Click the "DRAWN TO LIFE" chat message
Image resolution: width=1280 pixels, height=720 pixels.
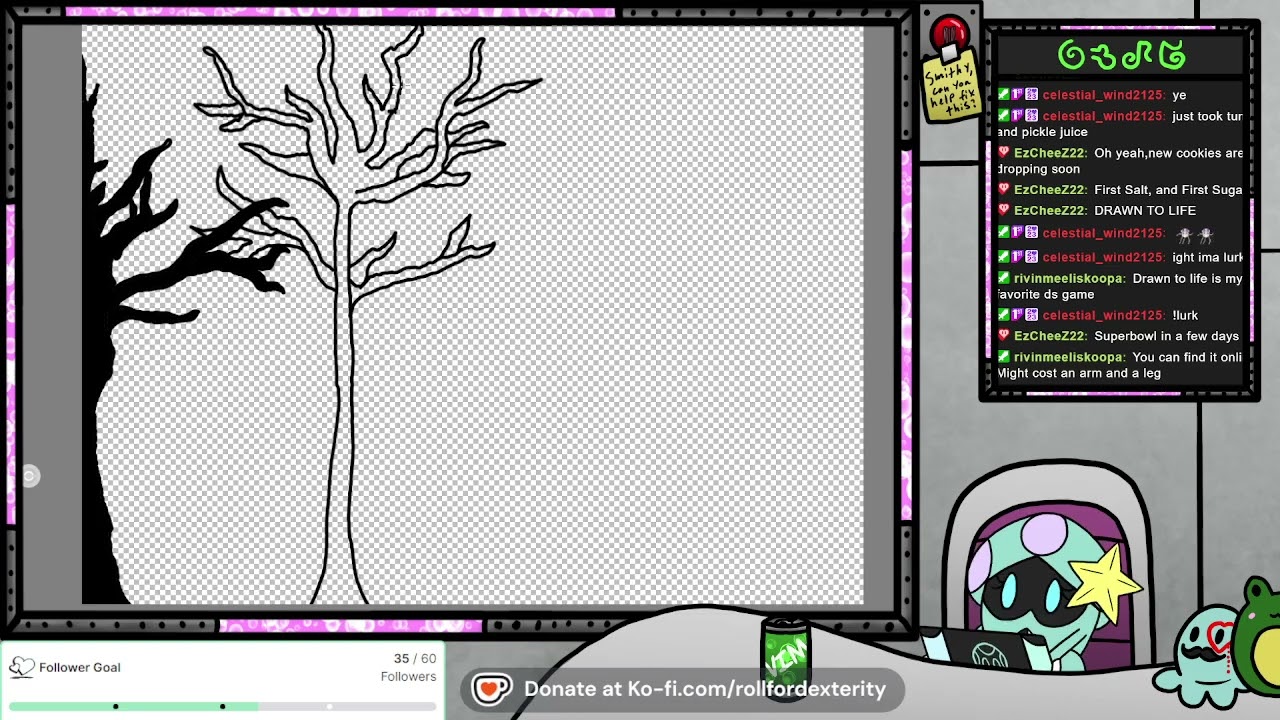(x=1145, y=210)
